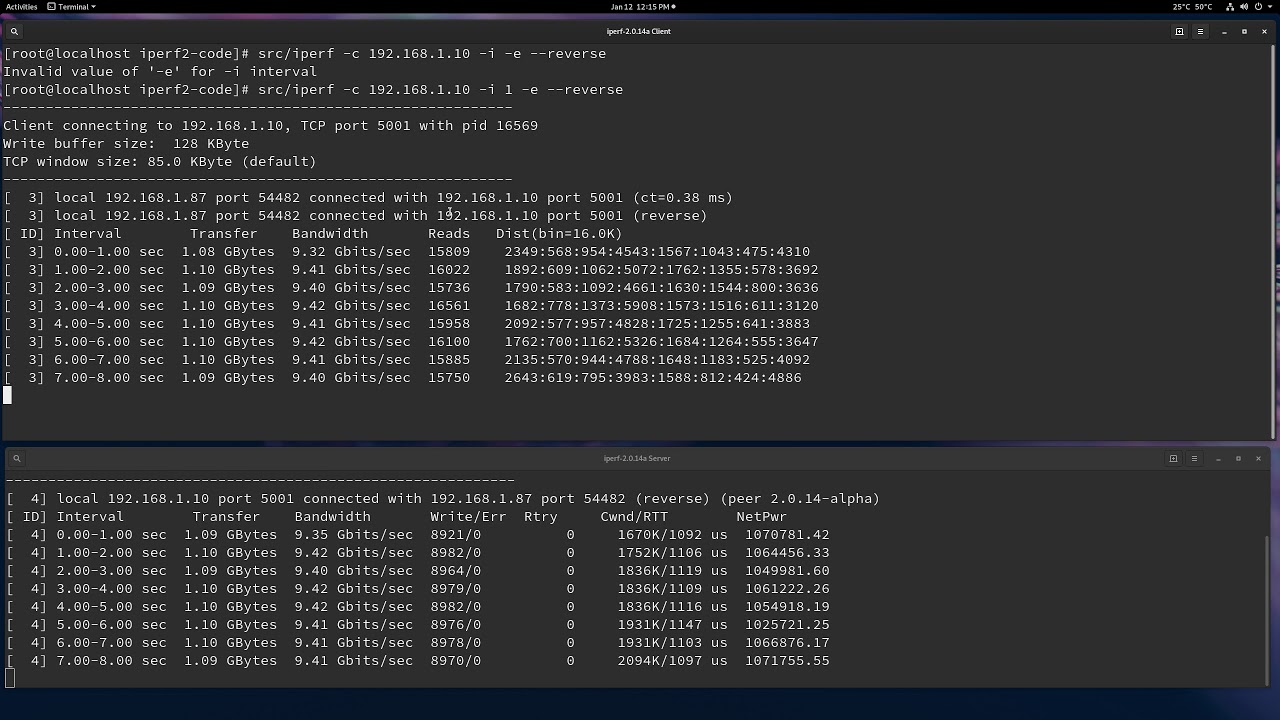Click NetPwr value '1066876.17'
Viewport: 1280px width, 720px height.
pyautogui.click(x=787, y=642)
